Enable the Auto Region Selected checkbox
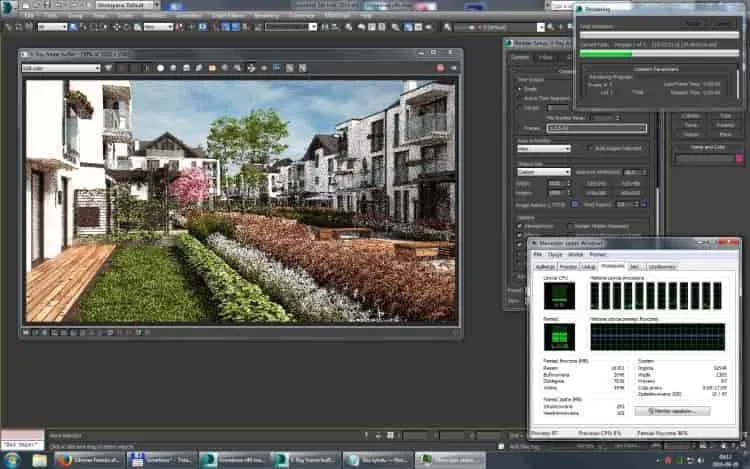This screenshot has width=750, height=469. (589, 148)
